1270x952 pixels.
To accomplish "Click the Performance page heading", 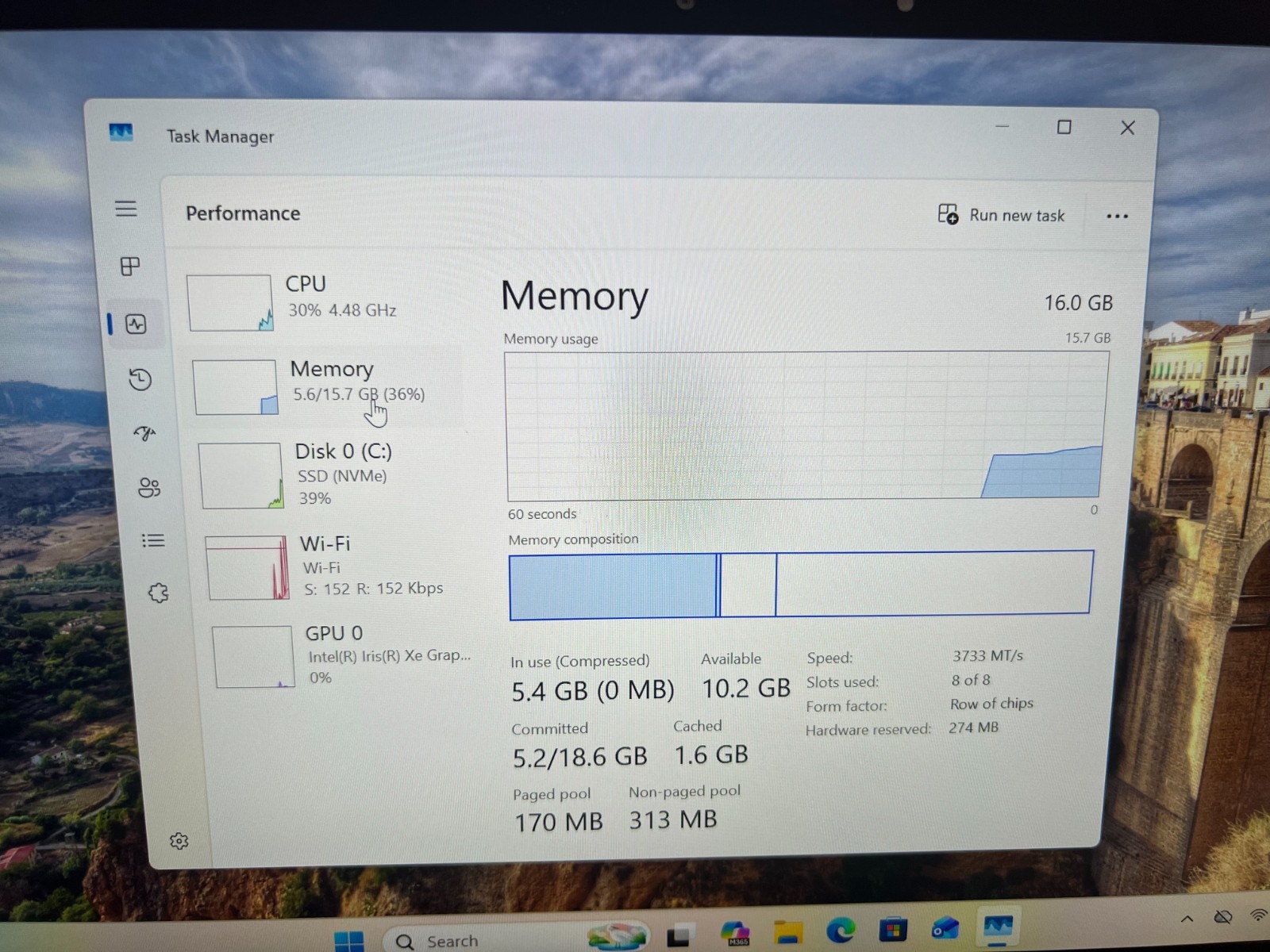I will tap(243, 213).
